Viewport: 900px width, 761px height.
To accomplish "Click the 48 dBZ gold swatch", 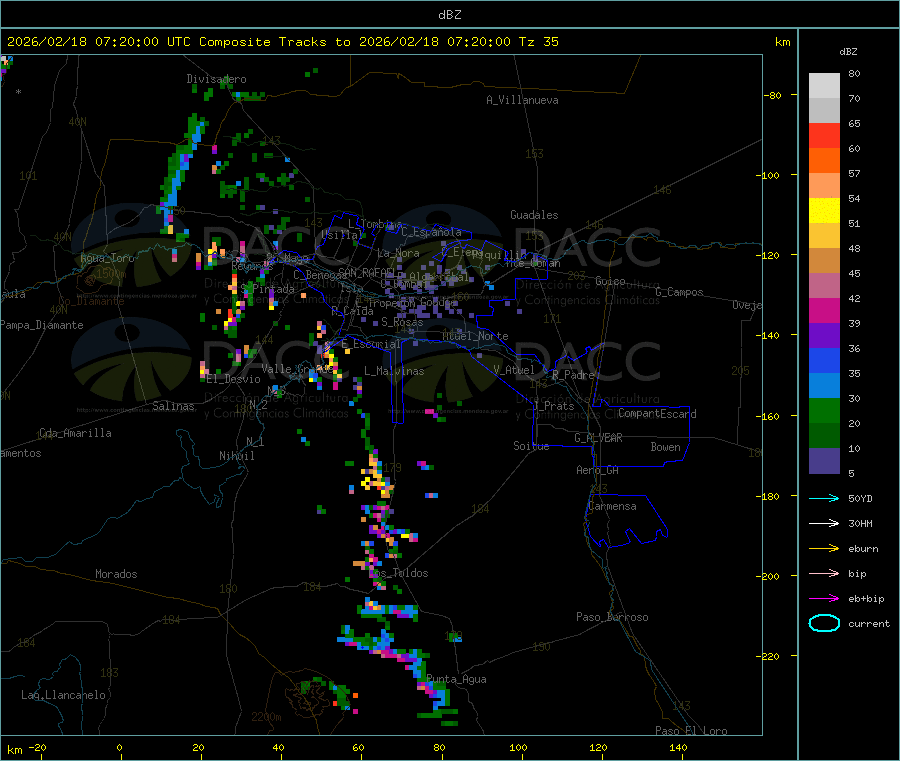I will pyautogui.click(x=824, y=235).
